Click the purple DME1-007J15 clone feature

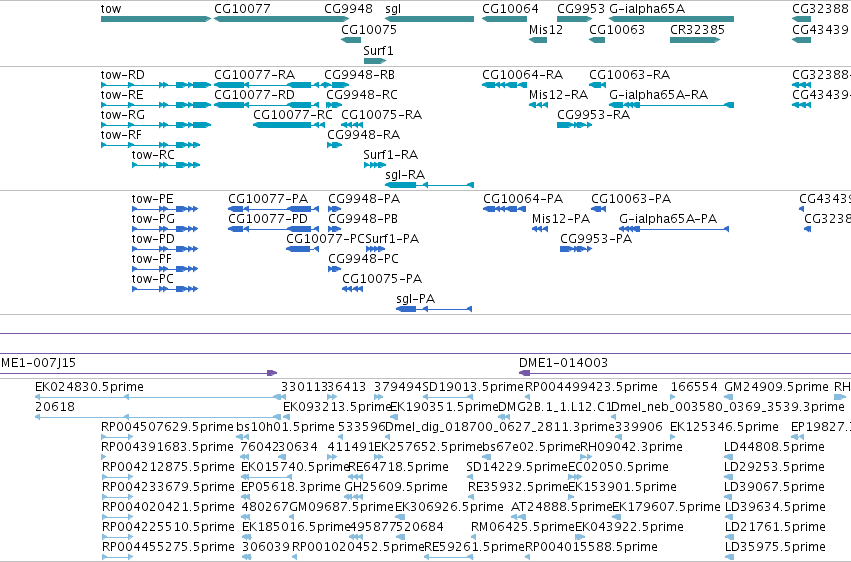[138, 373]
